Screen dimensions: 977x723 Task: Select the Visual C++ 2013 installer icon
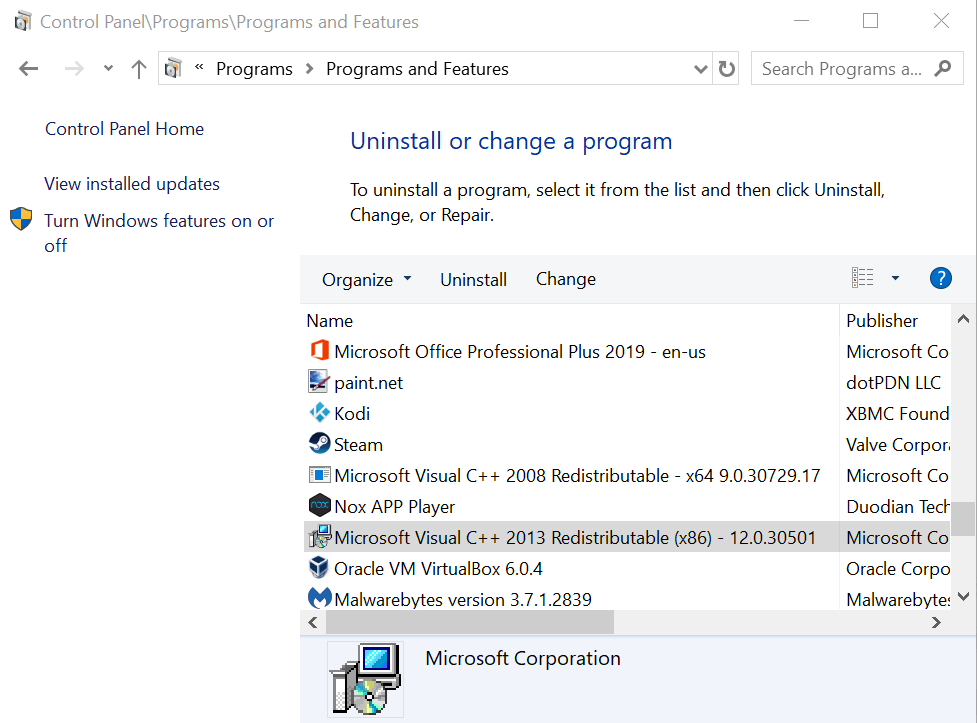[x=320, y=536]
